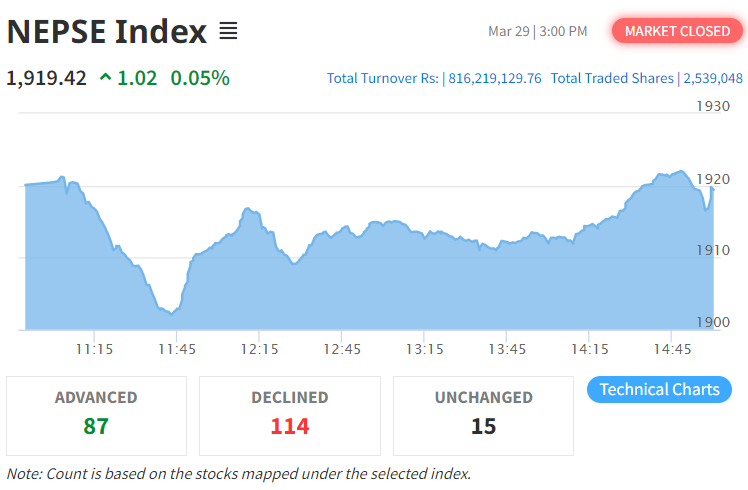The image size is (748, 490).
Task: Click the 1,919.42 index value
Action: click(47, 78)
